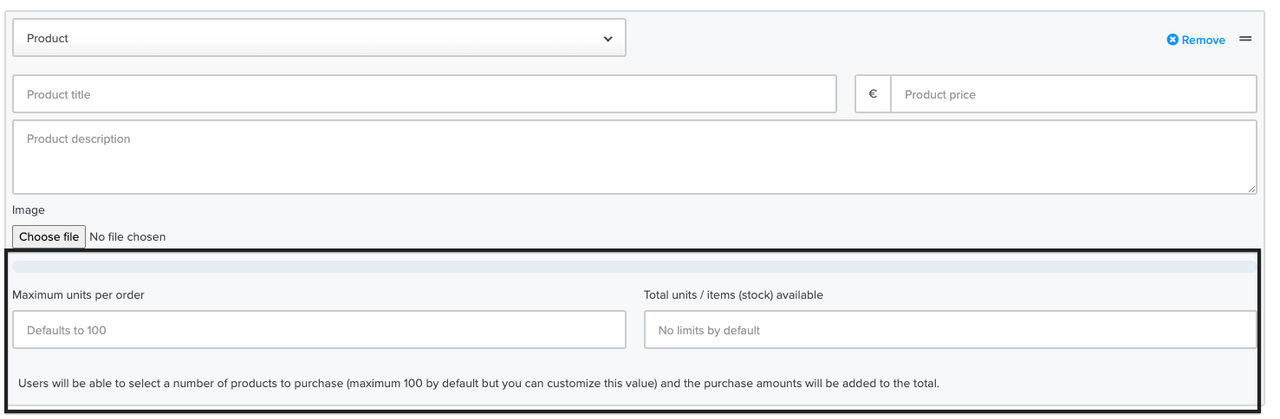Click the 'Maximum units per order' label

coord(85,295)
